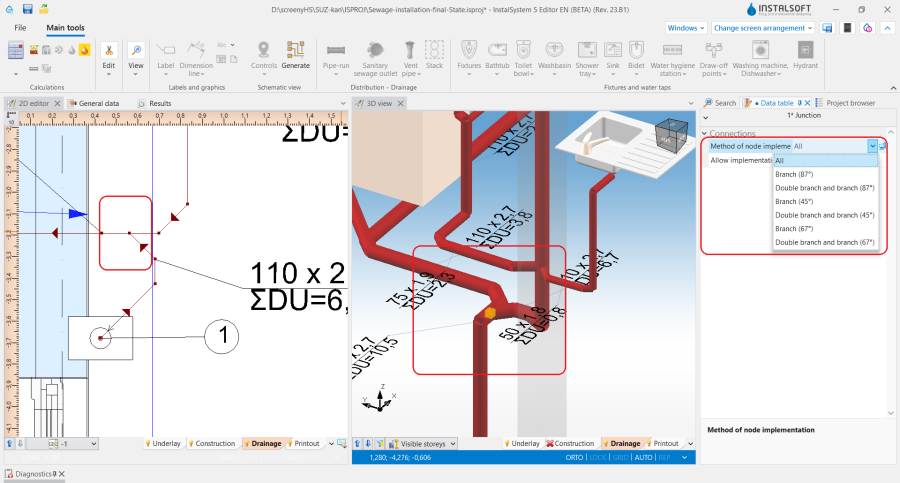Toggle Underlay layer in 3D view
The height and width of the screenshot is (483, 900).
pyautogui.click(x=522, y=443)
